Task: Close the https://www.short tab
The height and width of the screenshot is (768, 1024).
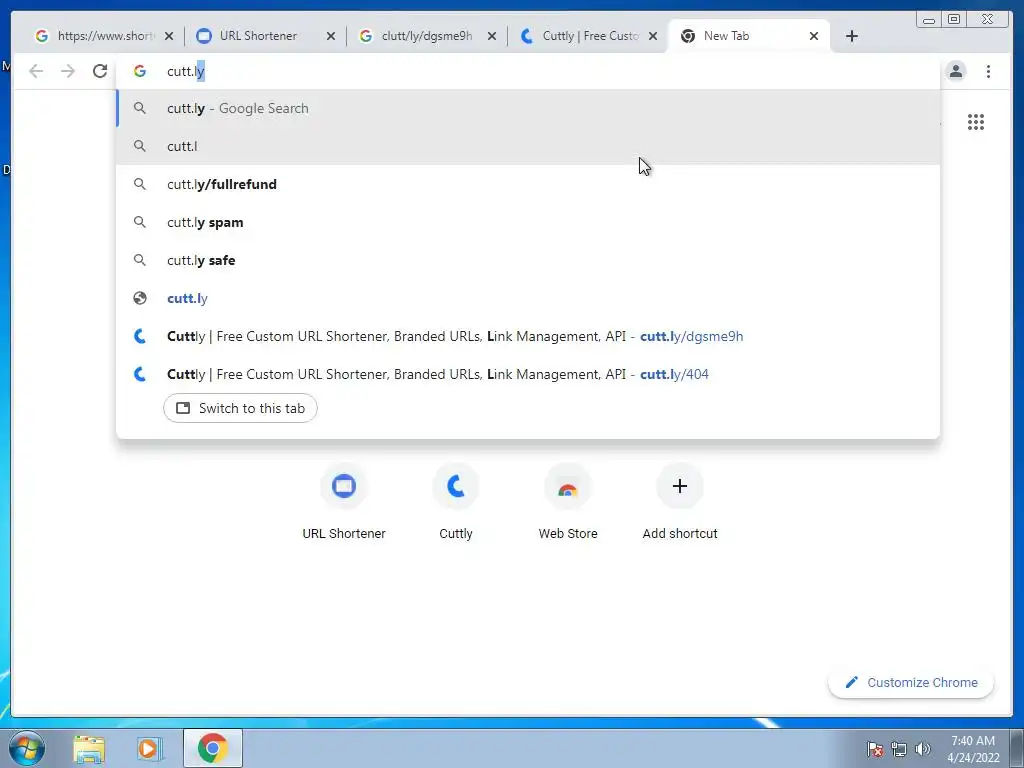Action: tap(169, 36)
